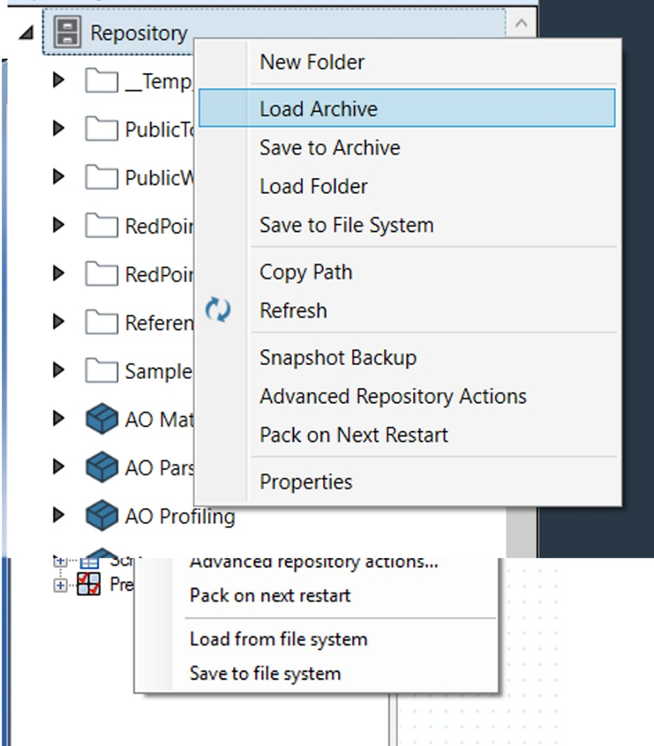The height and width of the screenshot is (746, 654).
Task: Collapse the Repository root node
Action: pos(25,34)
